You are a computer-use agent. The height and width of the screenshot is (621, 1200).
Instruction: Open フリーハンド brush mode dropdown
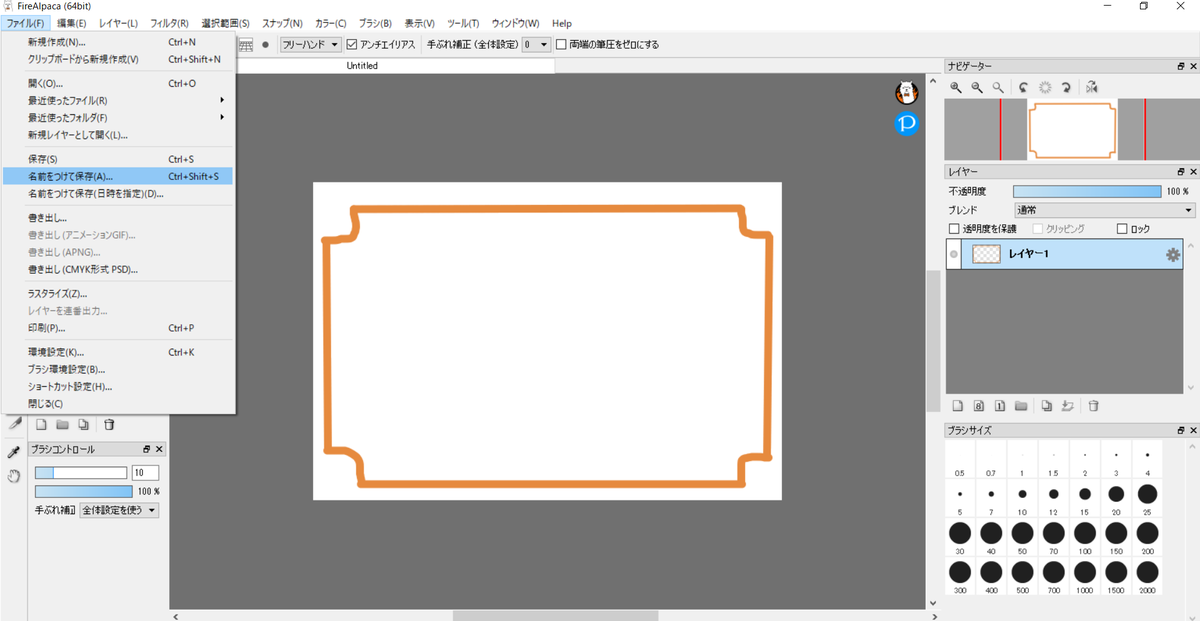pos(310,44)
